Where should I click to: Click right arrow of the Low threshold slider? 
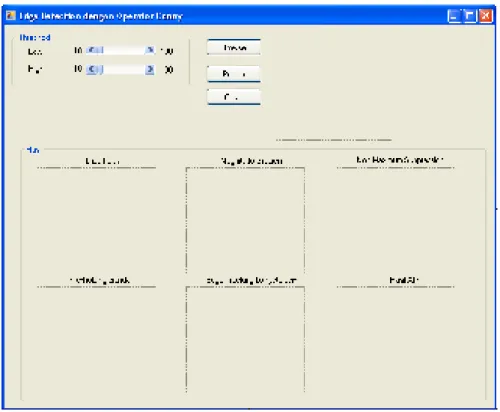[x=150, y=50]
